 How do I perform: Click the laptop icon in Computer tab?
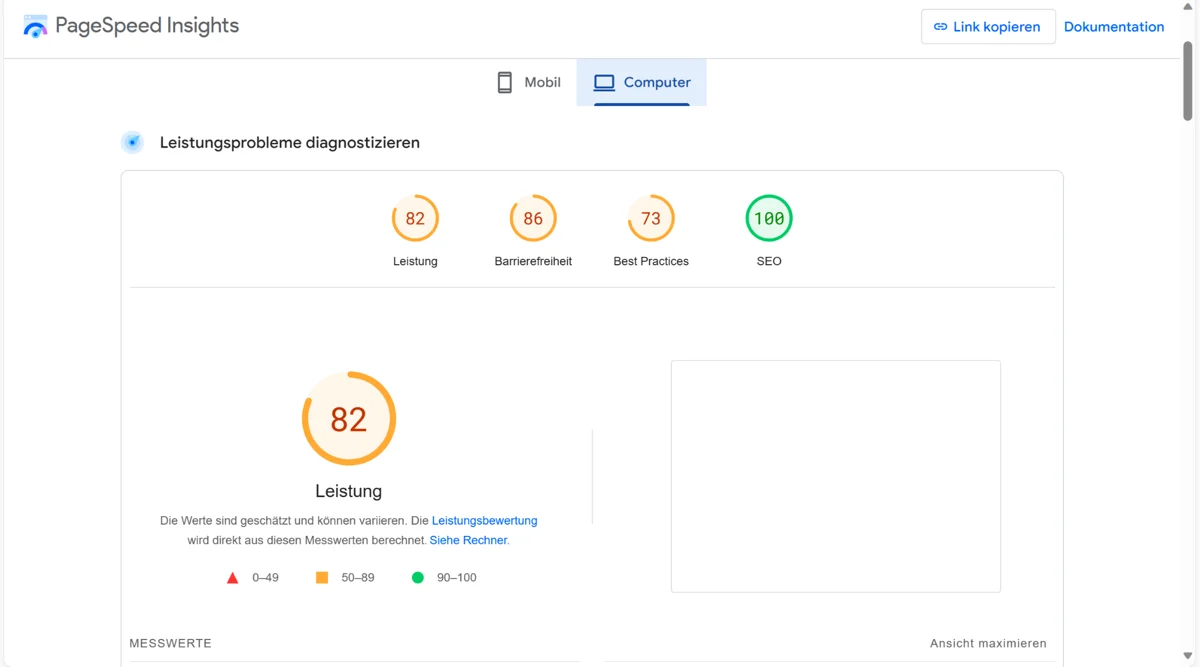[604, 83]
